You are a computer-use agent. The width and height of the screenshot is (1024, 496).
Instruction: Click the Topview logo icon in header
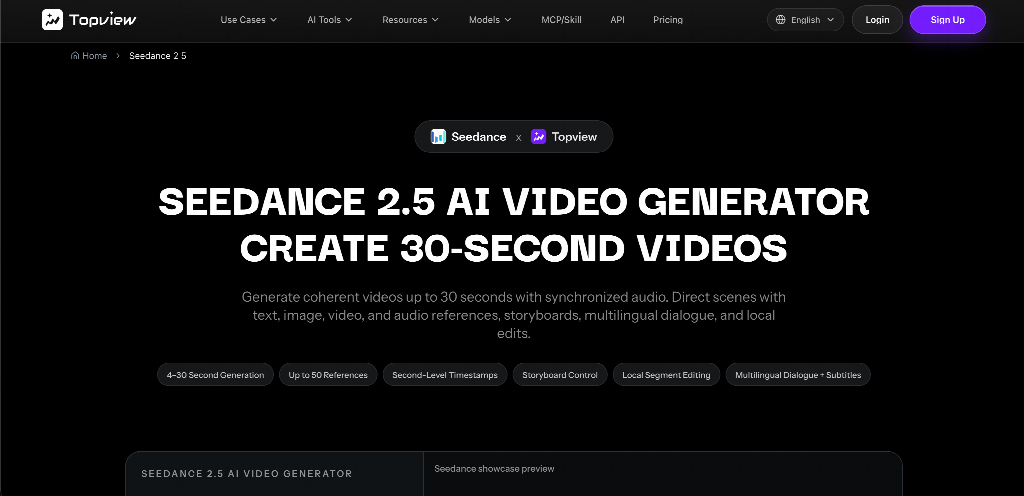(52, 20)
